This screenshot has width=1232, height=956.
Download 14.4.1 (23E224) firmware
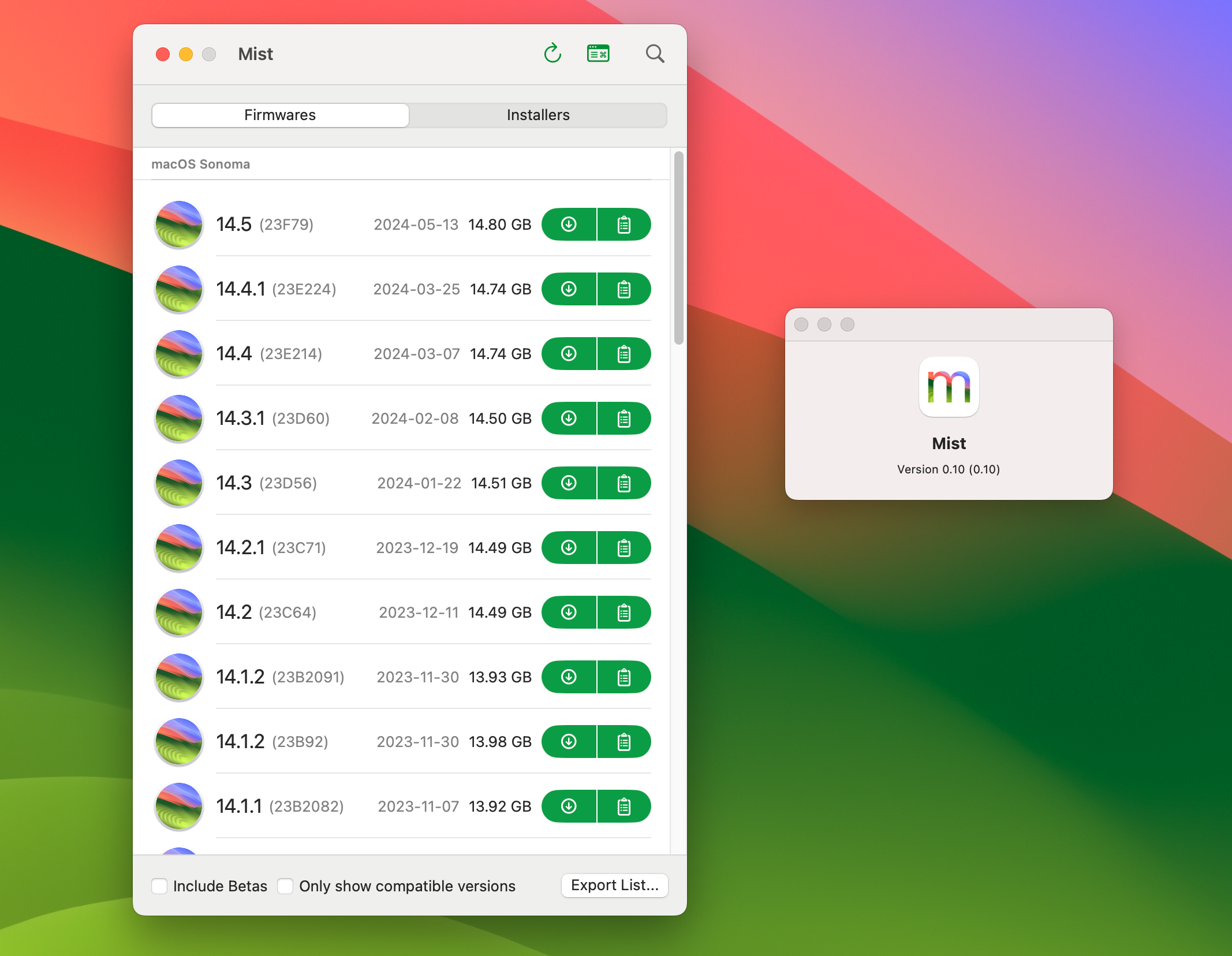(x=569, y=289)
